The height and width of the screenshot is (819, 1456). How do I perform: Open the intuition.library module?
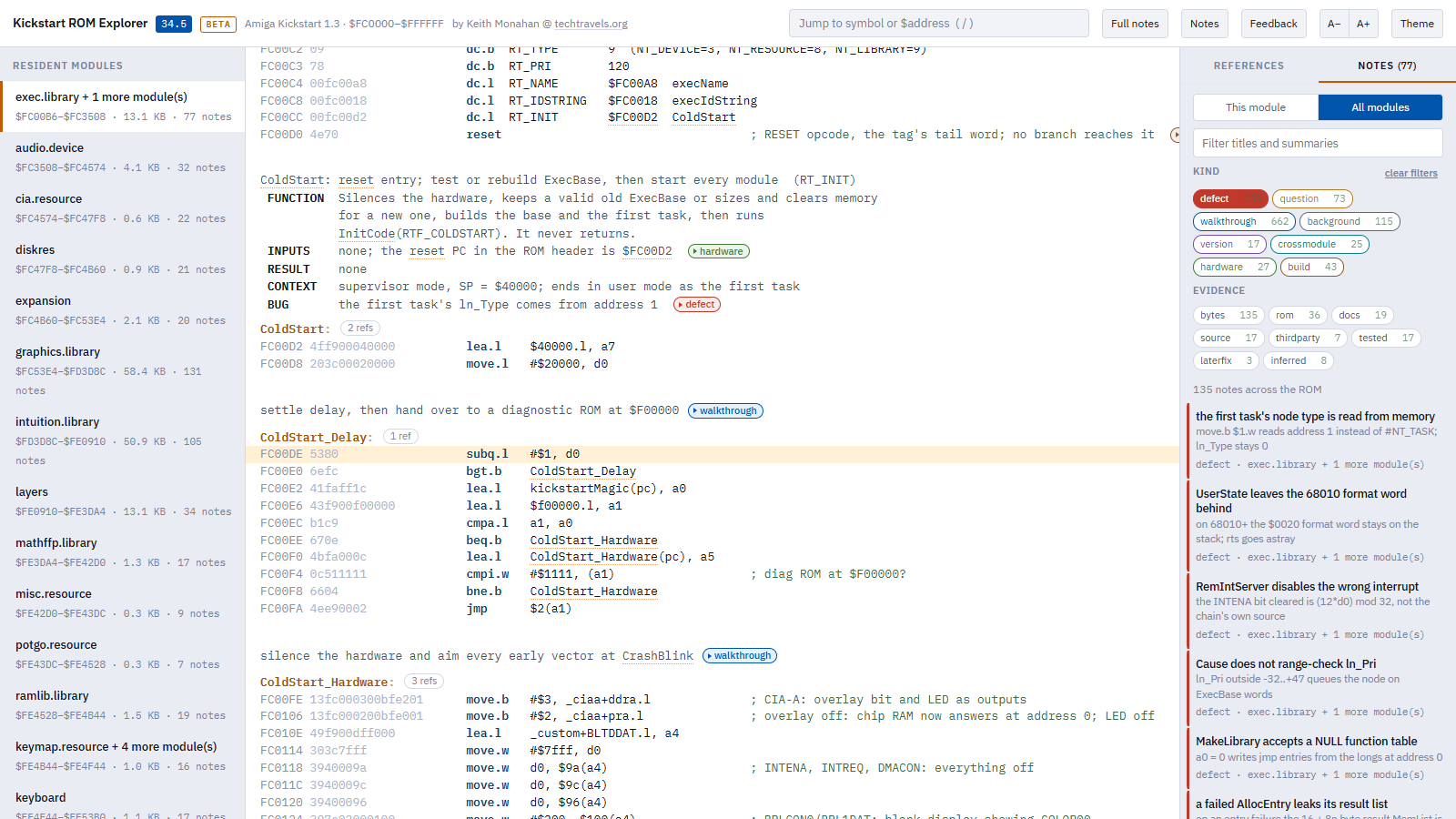[123, 441]
